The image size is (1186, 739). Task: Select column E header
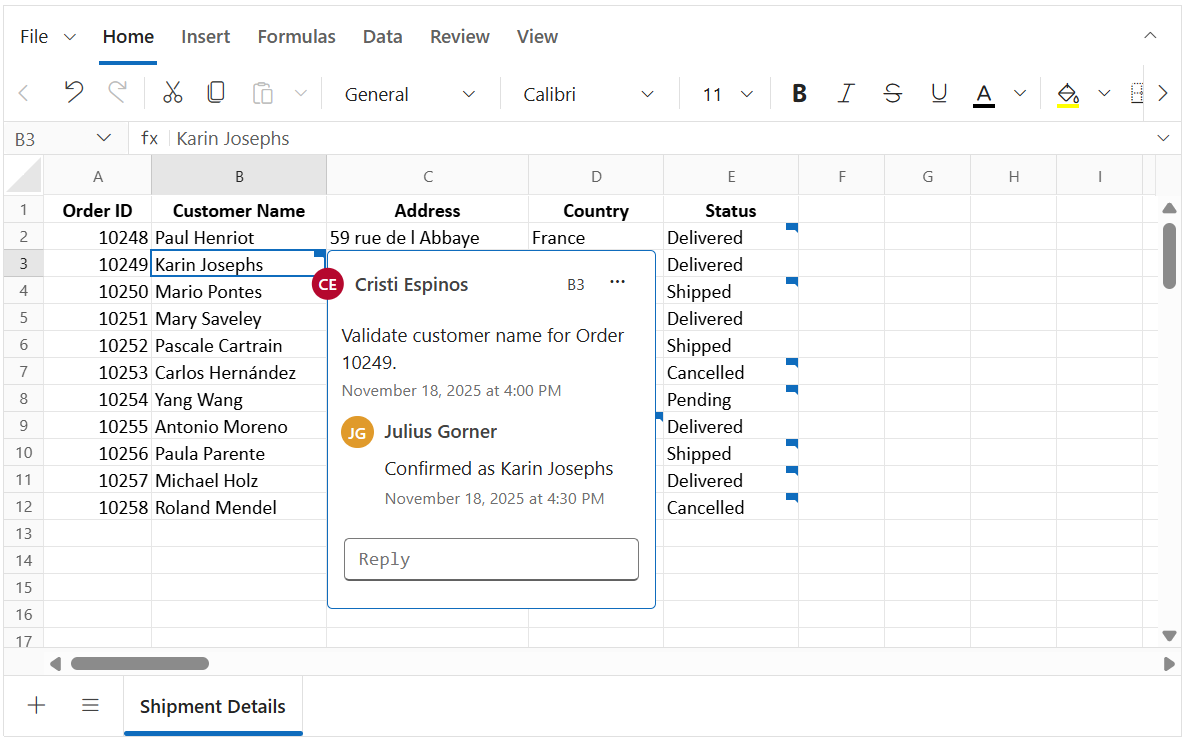point(731,176)
